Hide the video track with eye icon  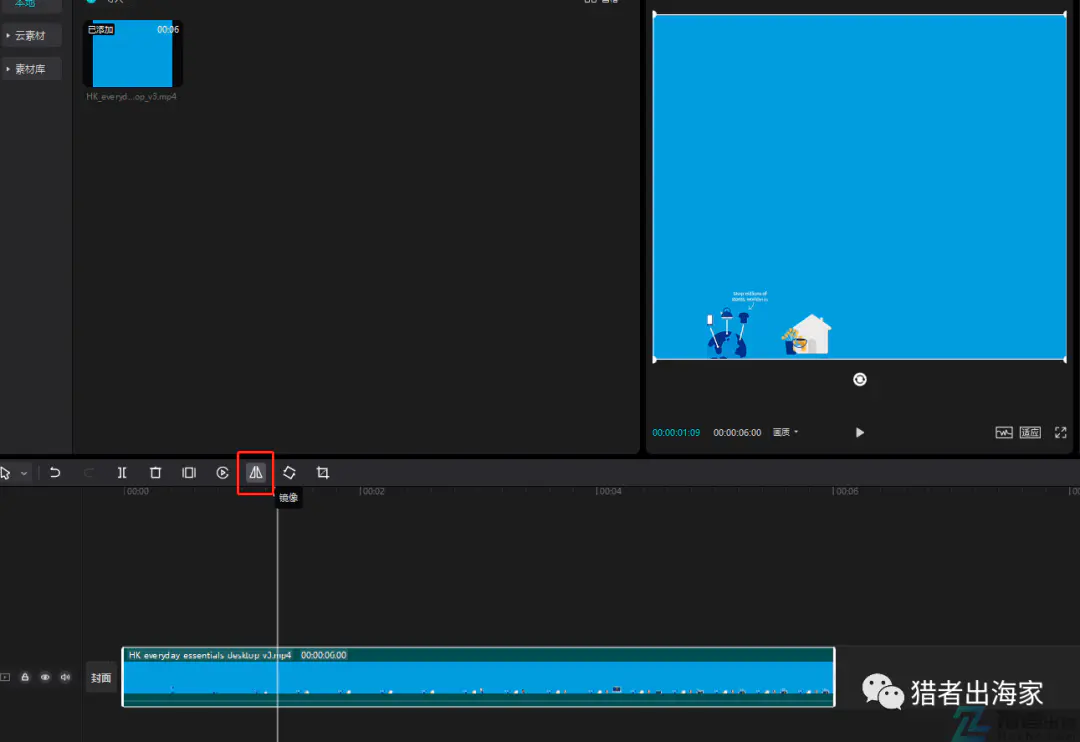click(45, 677)
